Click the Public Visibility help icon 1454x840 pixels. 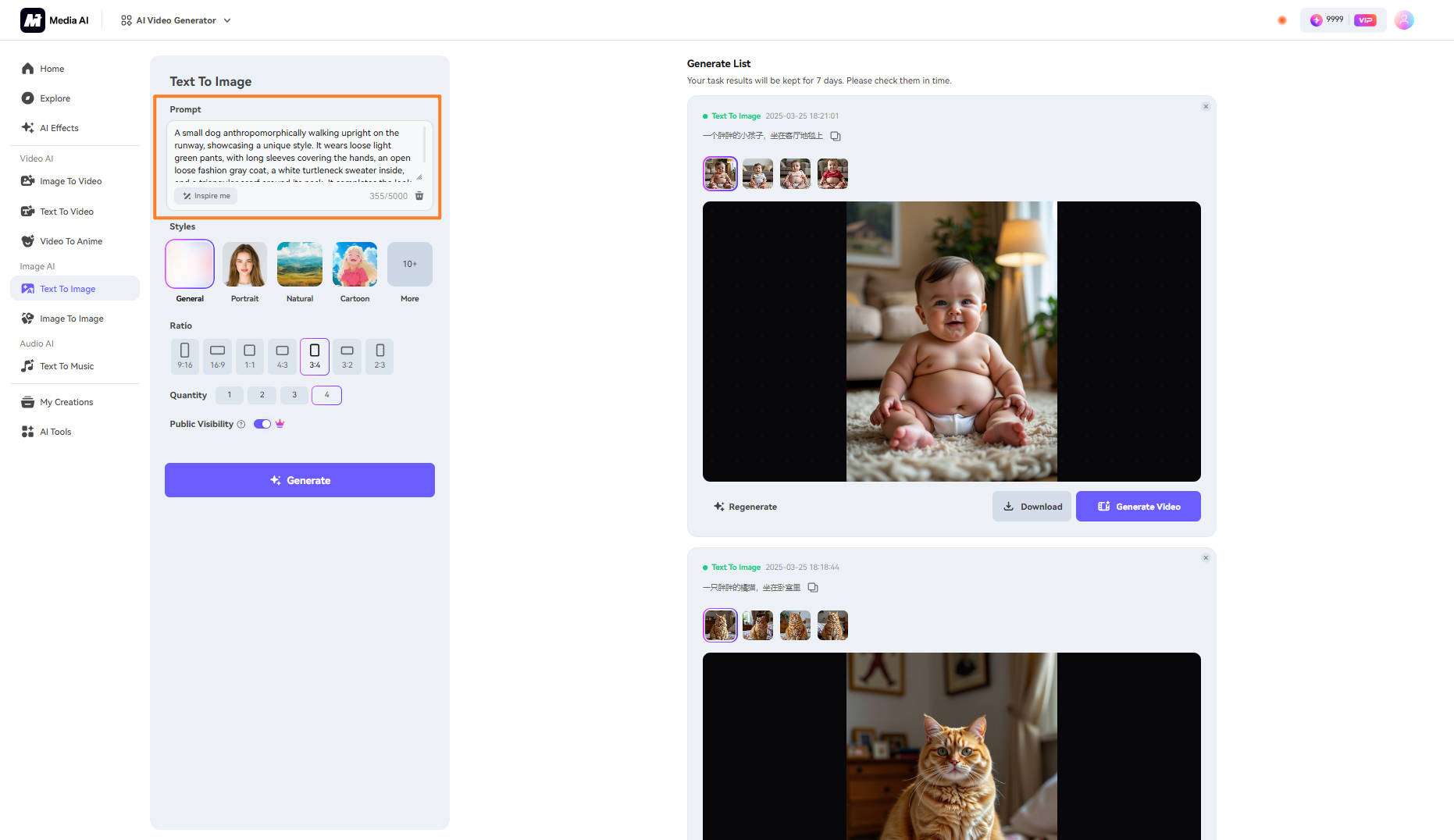[x=241, y=425]
